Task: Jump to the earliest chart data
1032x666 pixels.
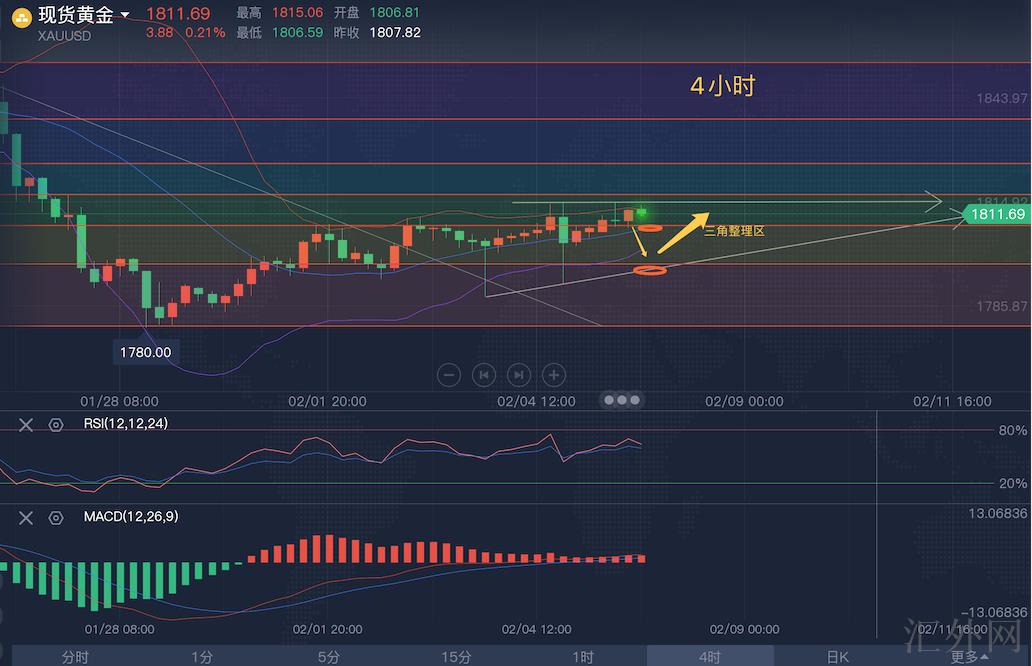Action: (484, 375)
